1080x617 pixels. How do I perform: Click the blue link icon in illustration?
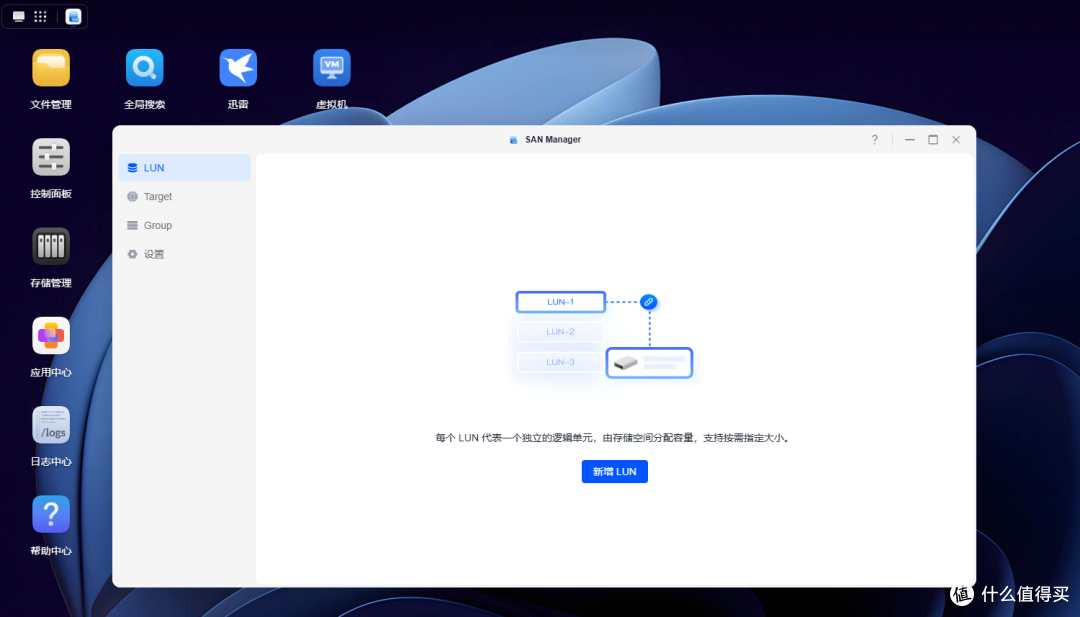coord(648,302)
